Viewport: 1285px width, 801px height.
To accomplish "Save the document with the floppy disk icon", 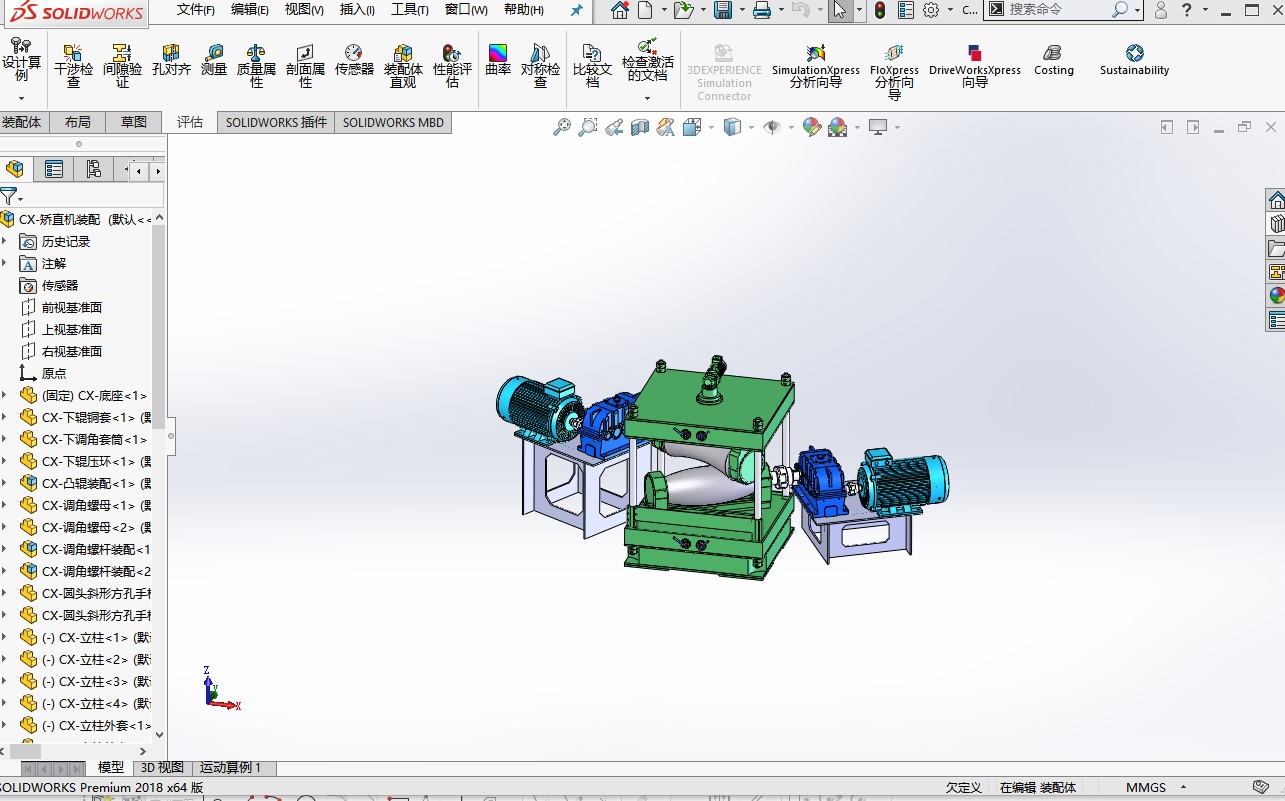I will (x=723, y=10).
